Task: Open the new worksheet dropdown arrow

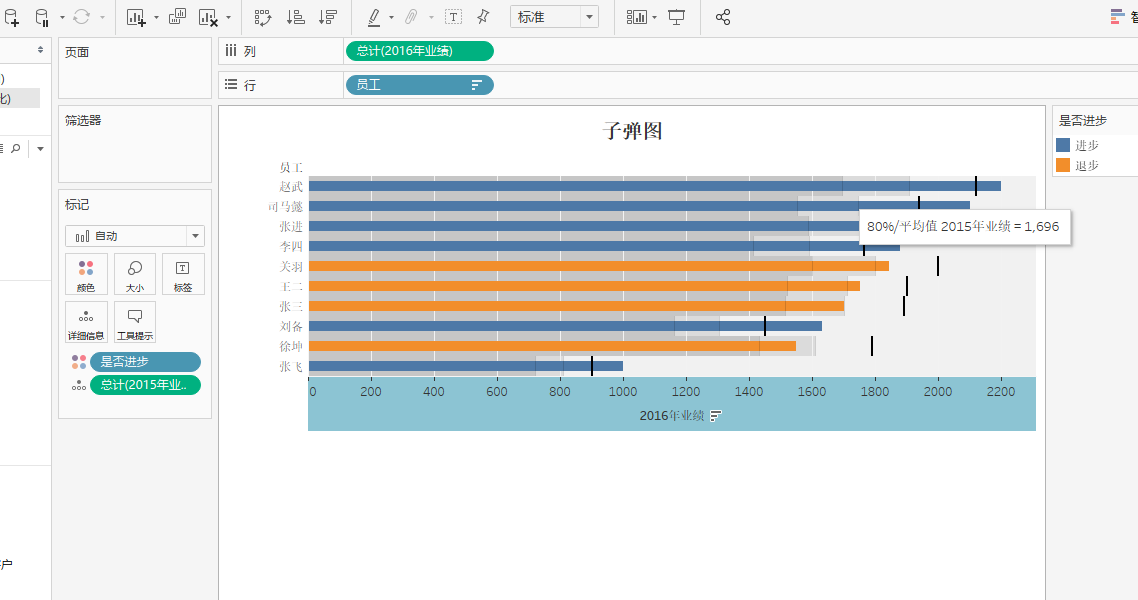Action: (156, 17)
